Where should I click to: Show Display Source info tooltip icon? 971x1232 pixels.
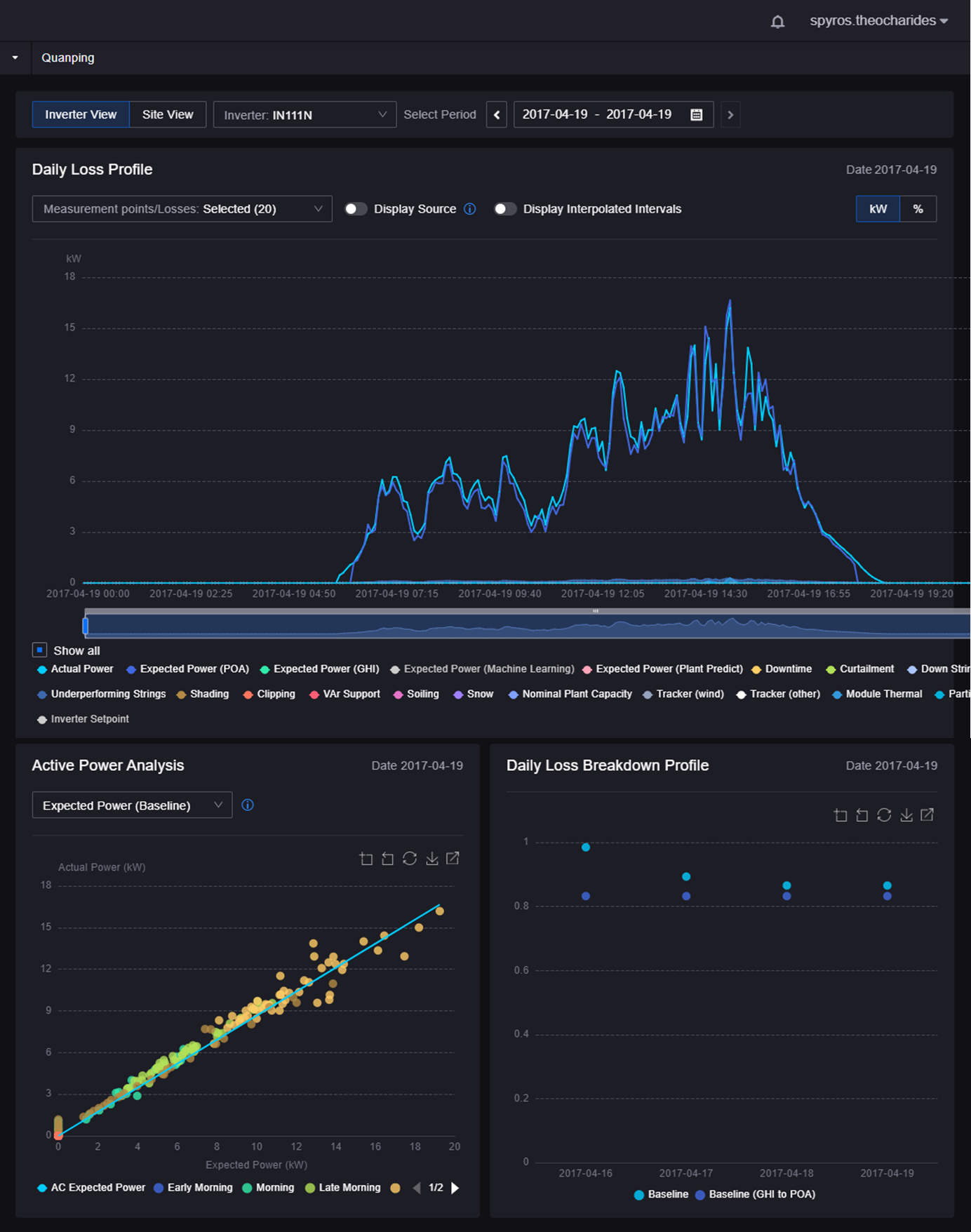pos(470,209)
